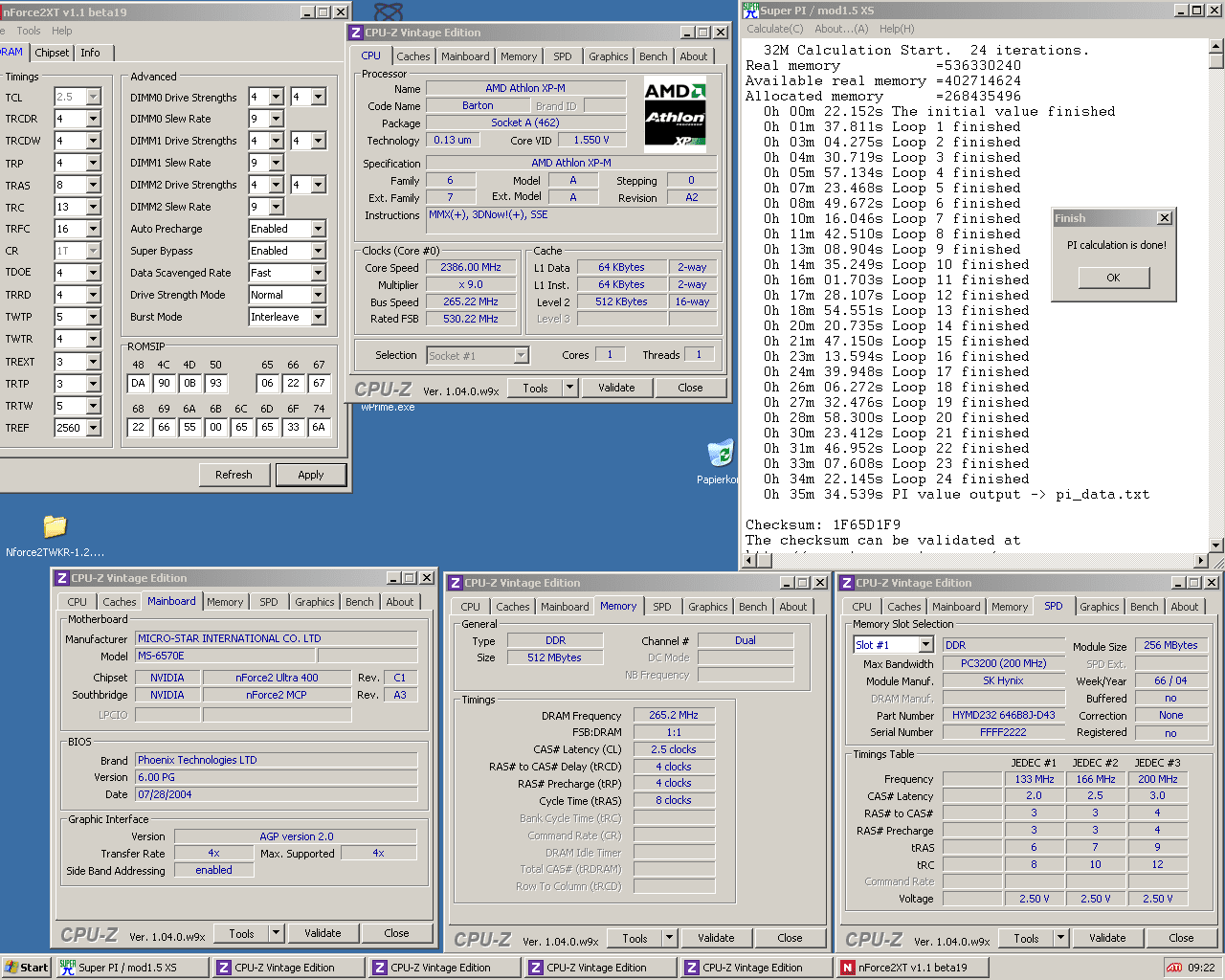Image resolution: width=1225 pixels, height=980 pixels.
Task: Click the Part Number HYMD232 646B8J-D43 field
Action: pyautogui.click(x=1003, y=715)
